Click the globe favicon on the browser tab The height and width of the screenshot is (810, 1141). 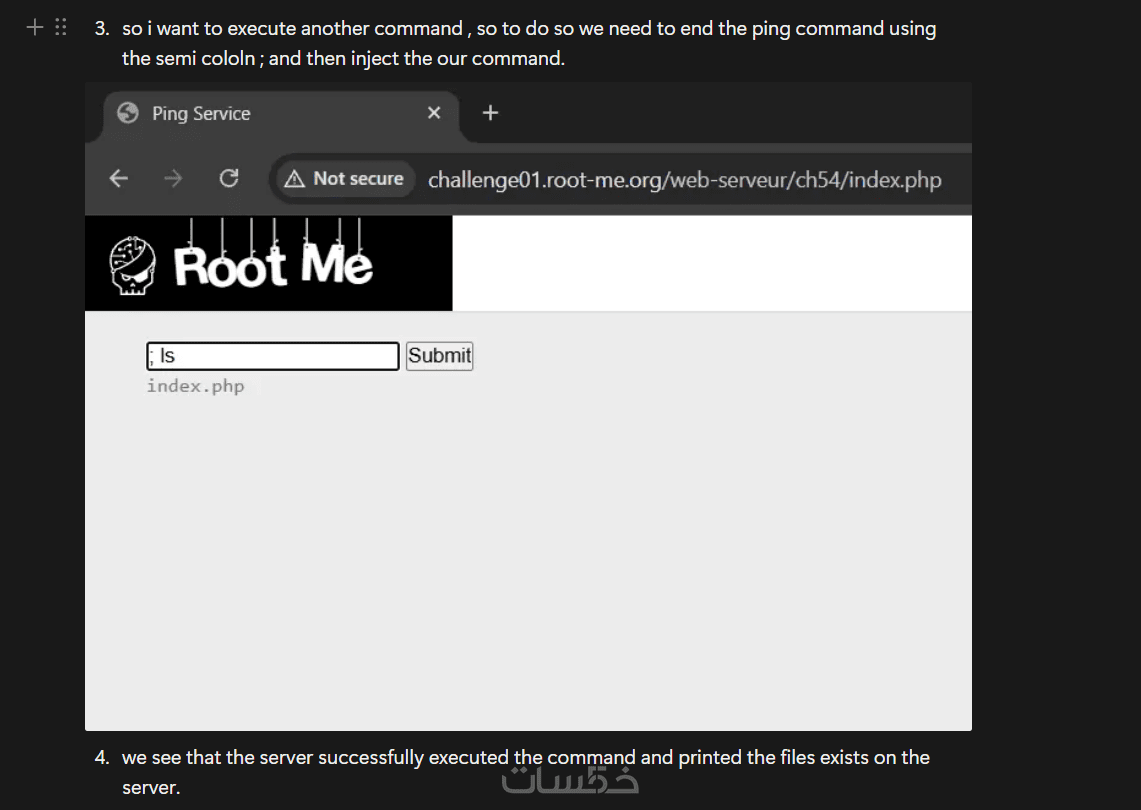pyautogui.click(x=128, y=113)
